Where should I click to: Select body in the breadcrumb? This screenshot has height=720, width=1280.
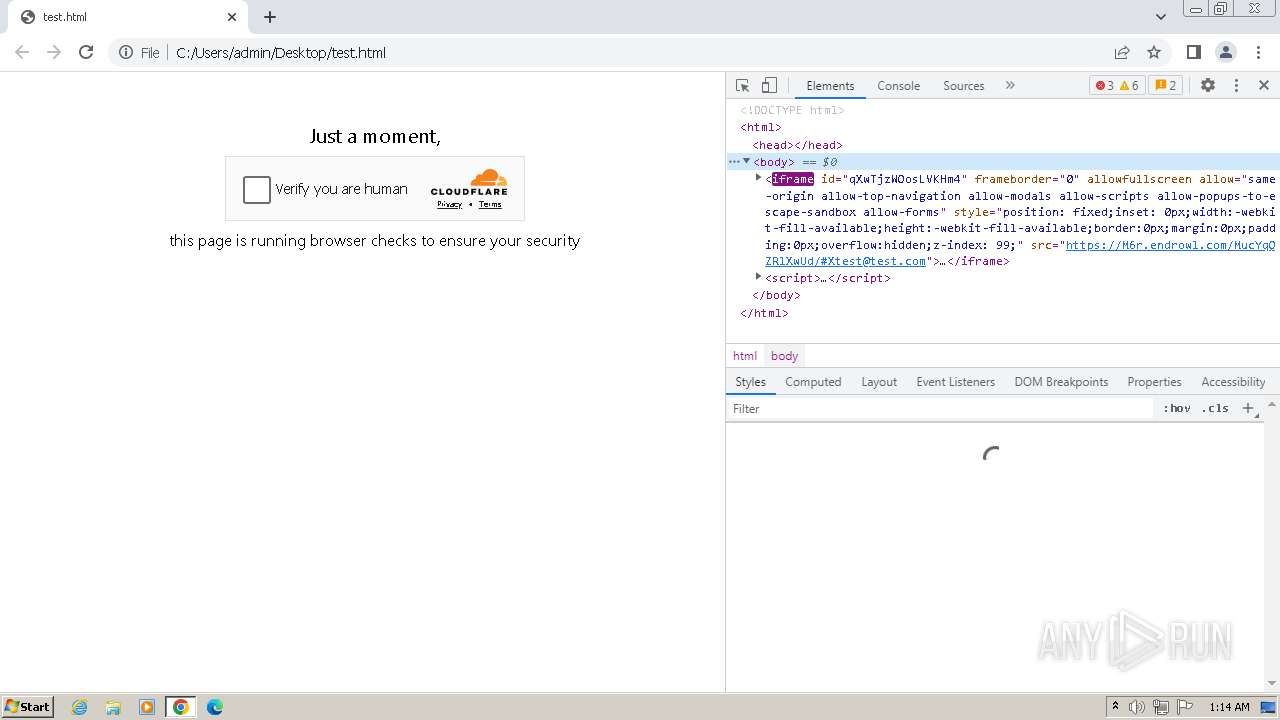pyautogui.click(x=784, y=356)
